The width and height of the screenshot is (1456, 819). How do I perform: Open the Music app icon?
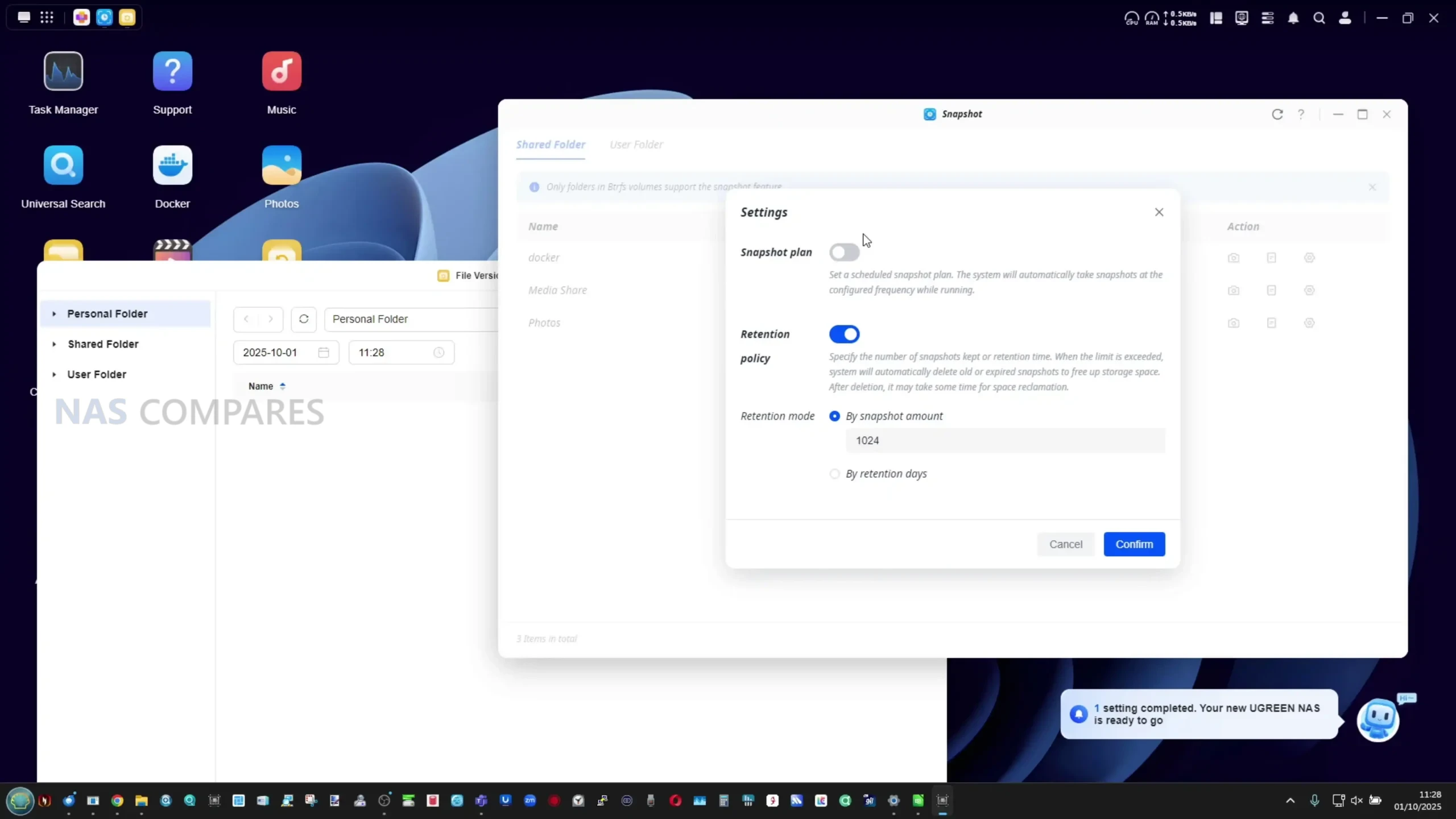(282, 72)
